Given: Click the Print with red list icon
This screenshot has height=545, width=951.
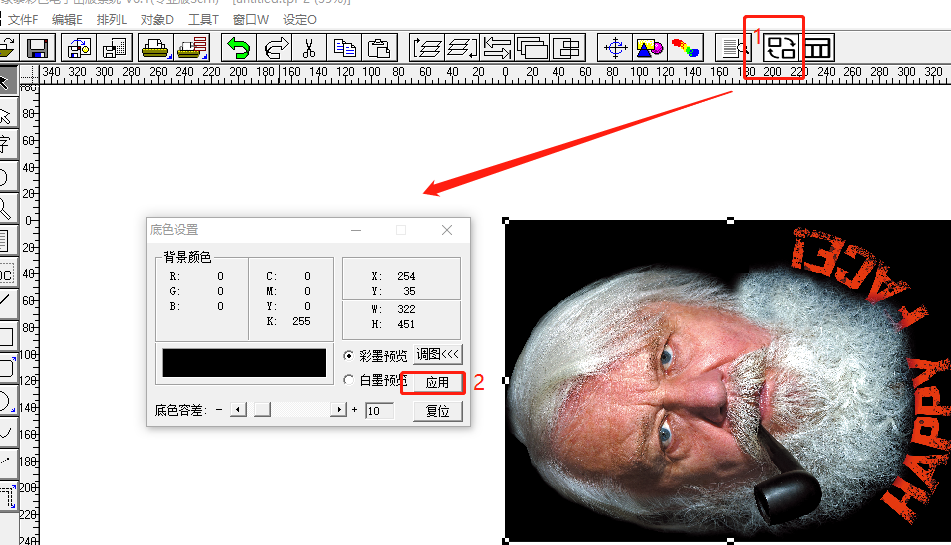Looking at the screenshot, I should (x=192, y=48).
